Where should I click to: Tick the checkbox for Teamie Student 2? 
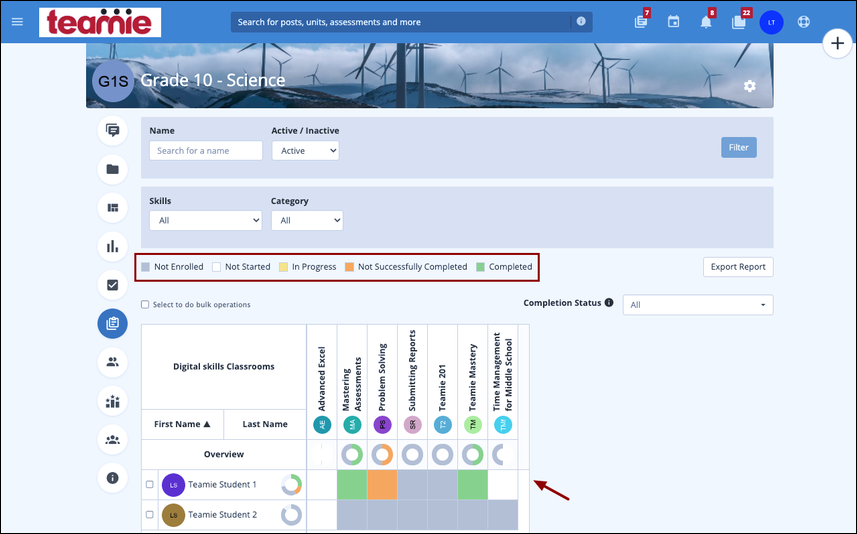click(x=150, y=514)
